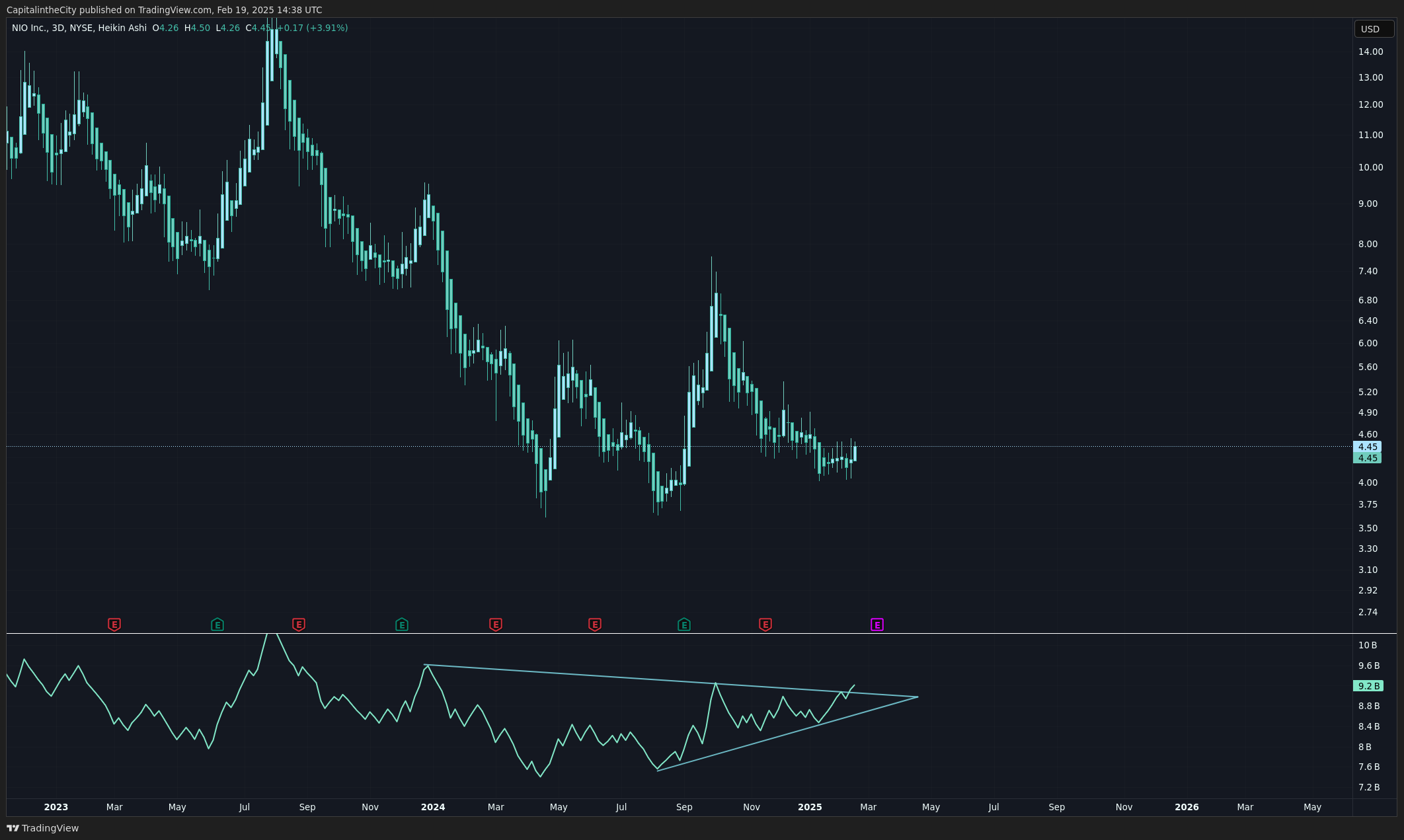Click the change value +0.17 (+3.91%)
The width and height of the screenshot is (1404, 840).
tap(313, 28)
